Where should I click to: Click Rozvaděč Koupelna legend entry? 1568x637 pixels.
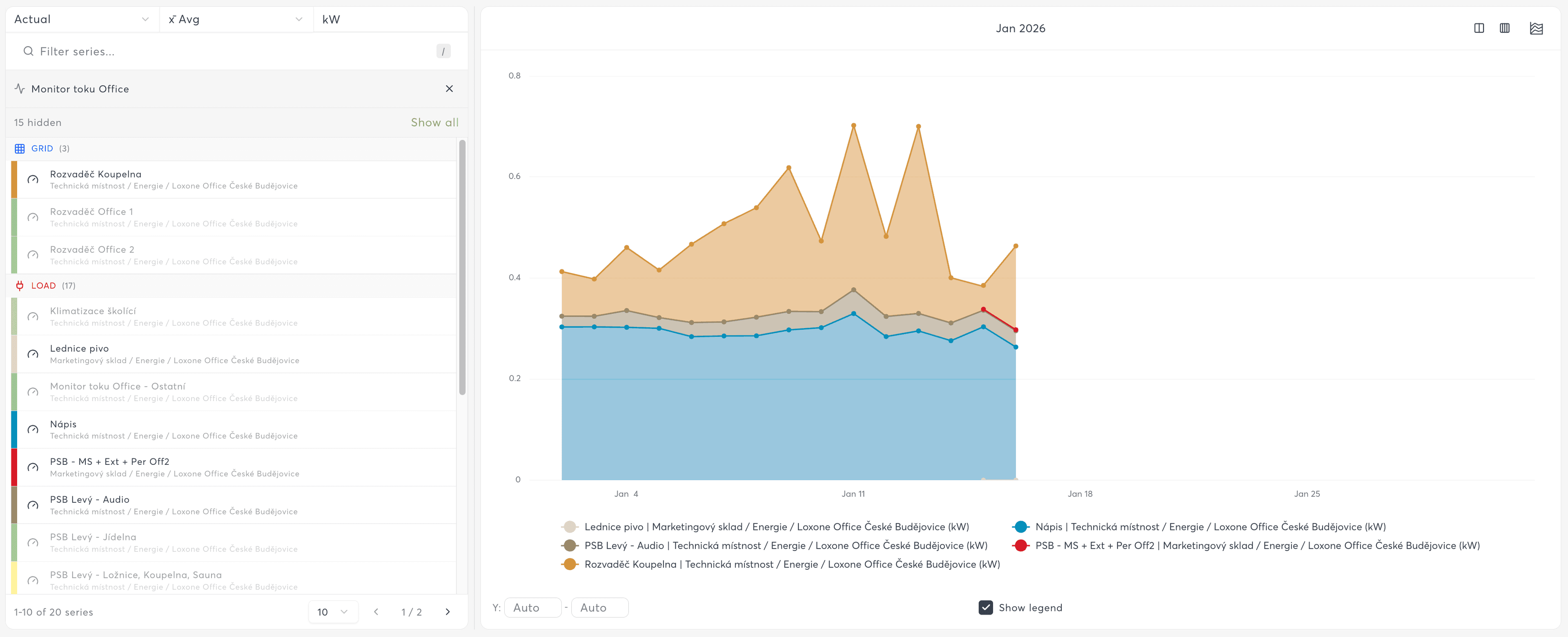[x=781, y=565]
